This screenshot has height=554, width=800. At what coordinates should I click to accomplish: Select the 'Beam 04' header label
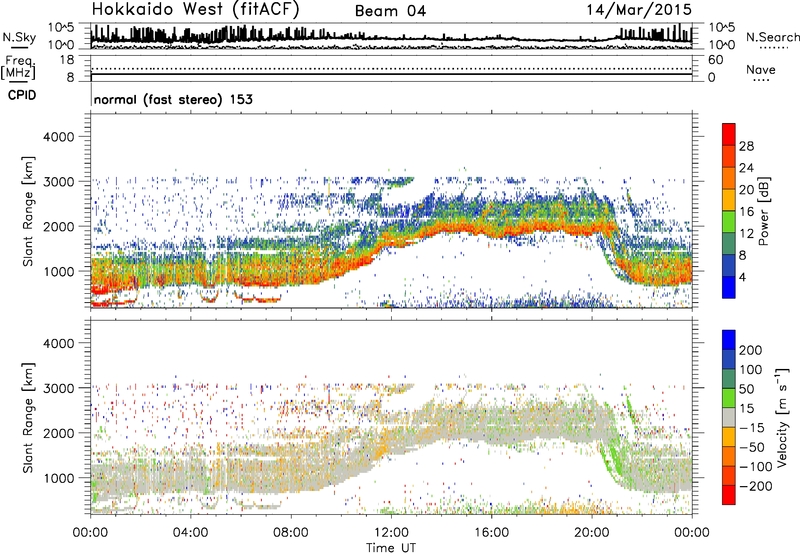click(x=390, y=11)
